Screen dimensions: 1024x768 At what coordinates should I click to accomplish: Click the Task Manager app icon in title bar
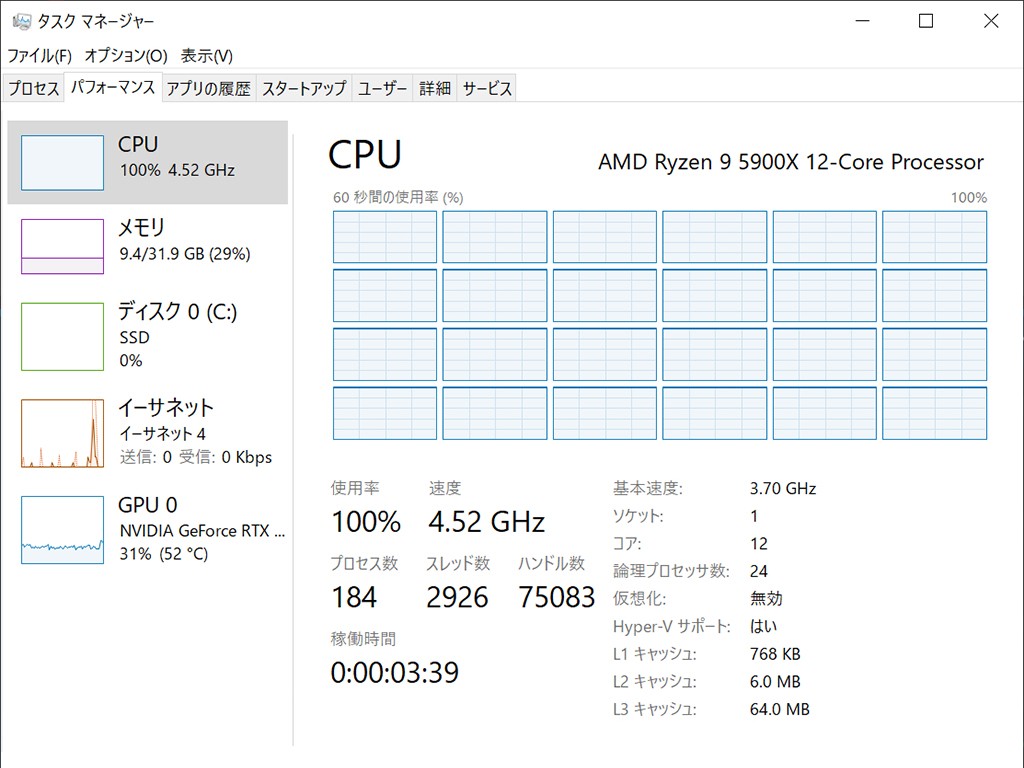pos(21,21)
